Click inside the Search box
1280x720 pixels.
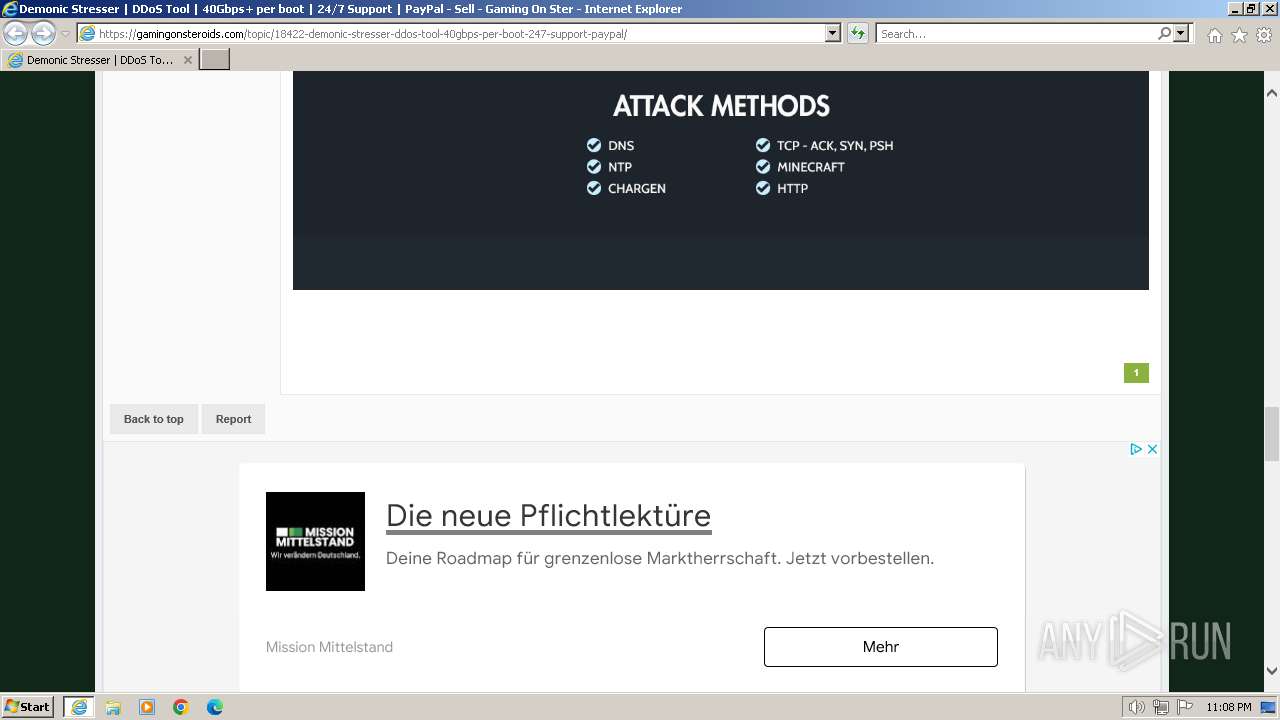(x=1015, y=34)
